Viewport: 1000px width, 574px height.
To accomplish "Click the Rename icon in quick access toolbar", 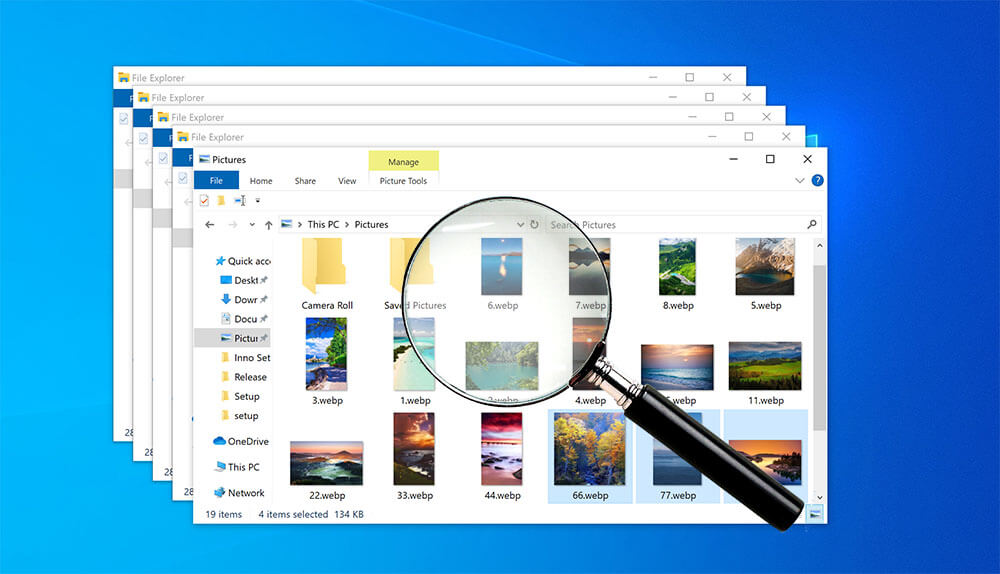I will [240, 201].
